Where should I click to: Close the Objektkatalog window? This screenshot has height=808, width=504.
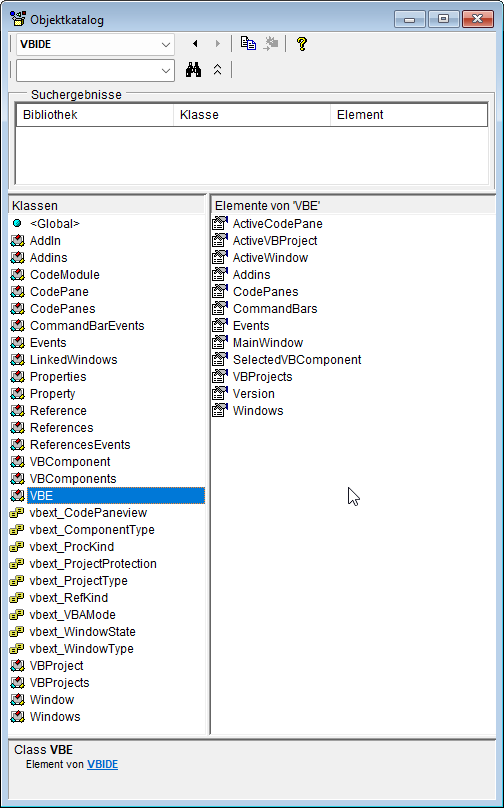(477, 20)
